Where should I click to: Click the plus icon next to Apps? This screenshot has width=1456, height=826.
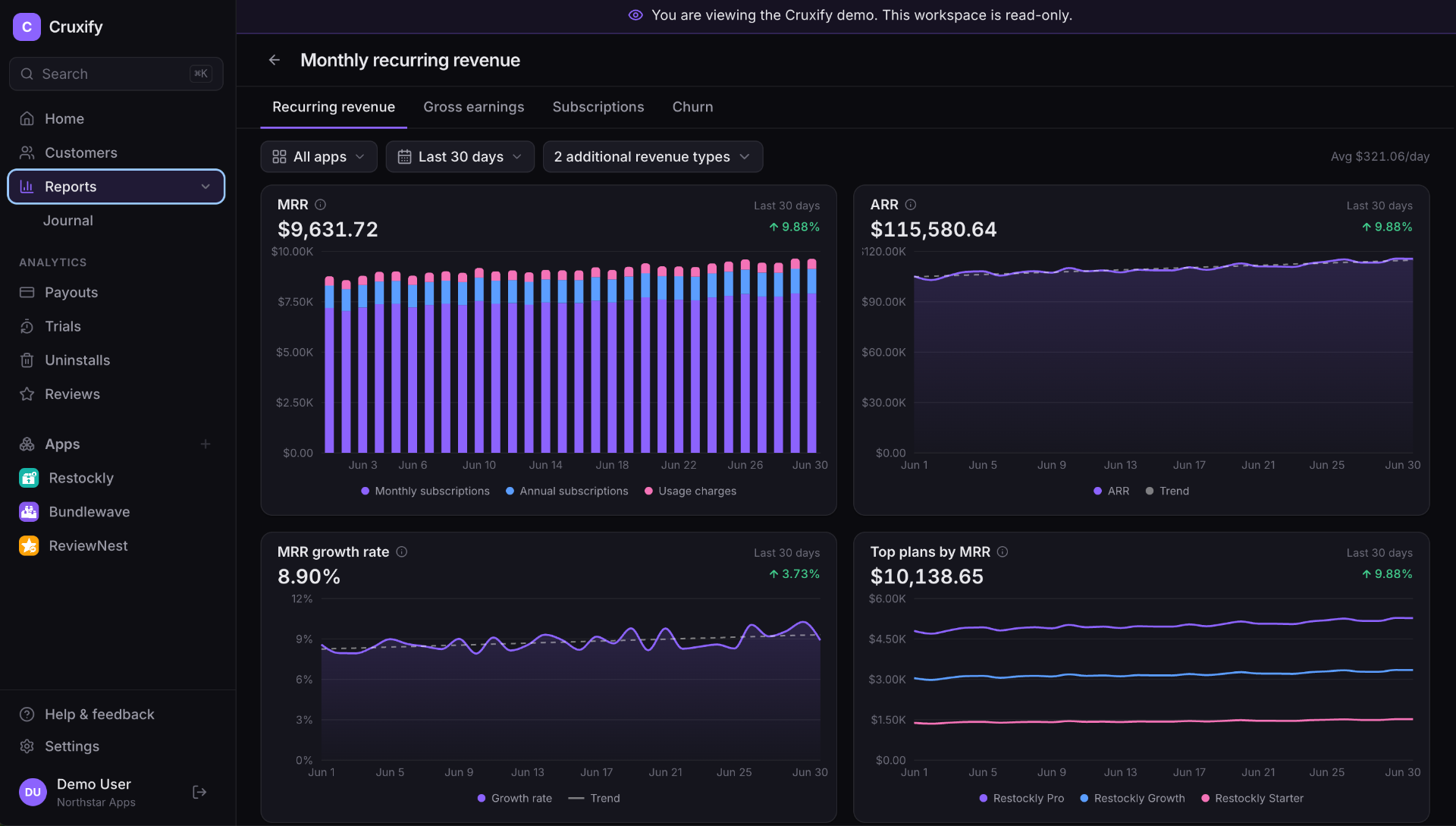coord(206,444)
